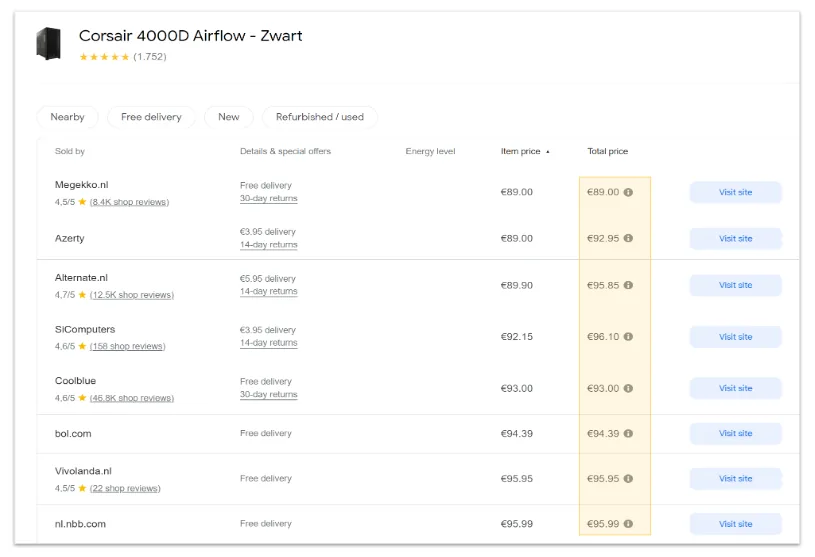The width and height of the screenshot is (815, 557).
Task: Open Vivolanda.nl 22 shop reviews
Action: (125, 488)
